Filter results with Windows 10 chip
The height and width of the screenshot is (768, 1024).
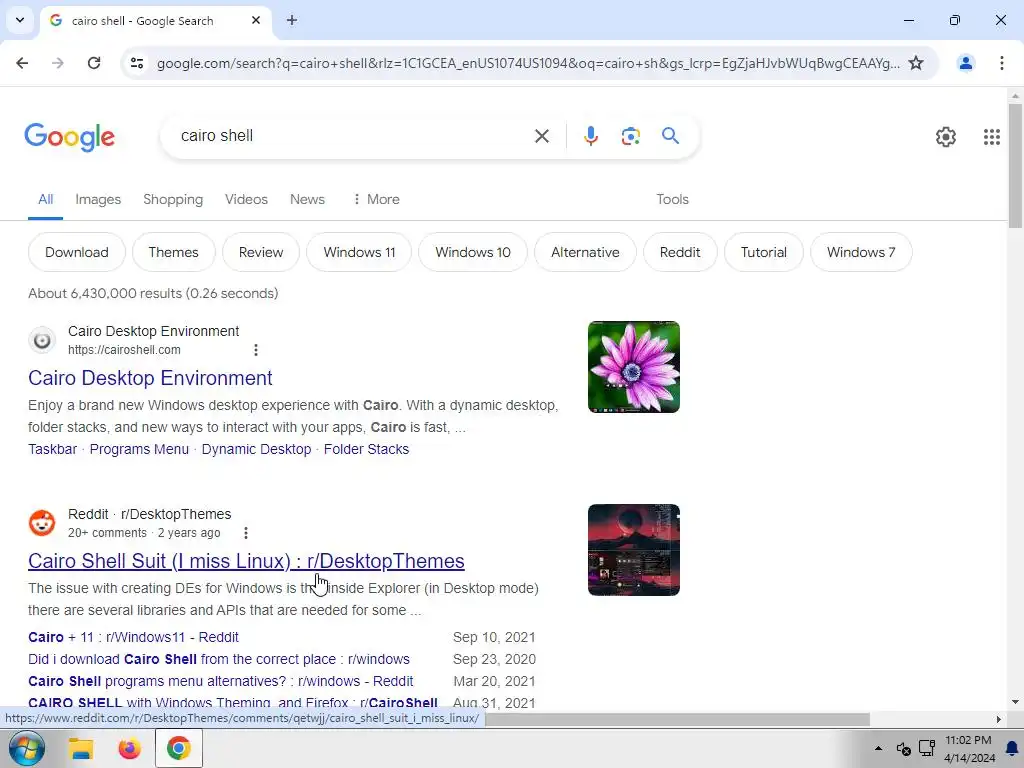tap(472, 252)
